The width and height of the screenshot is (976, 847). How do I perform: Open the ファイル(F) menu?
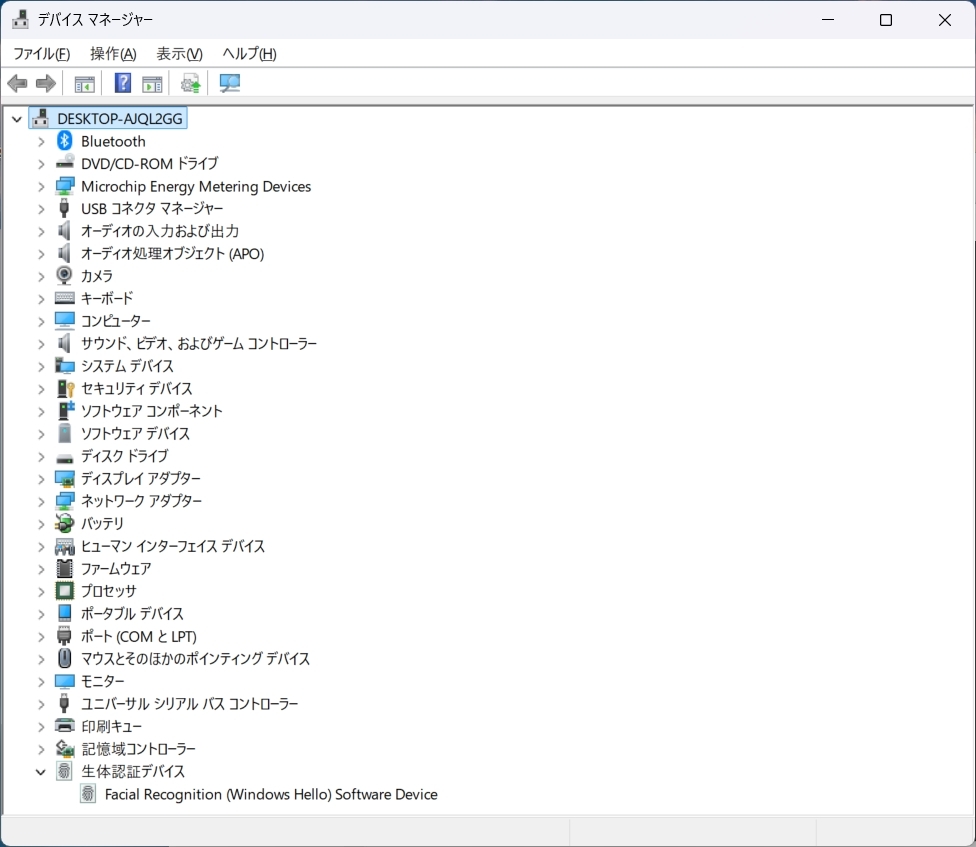point(41,54)
